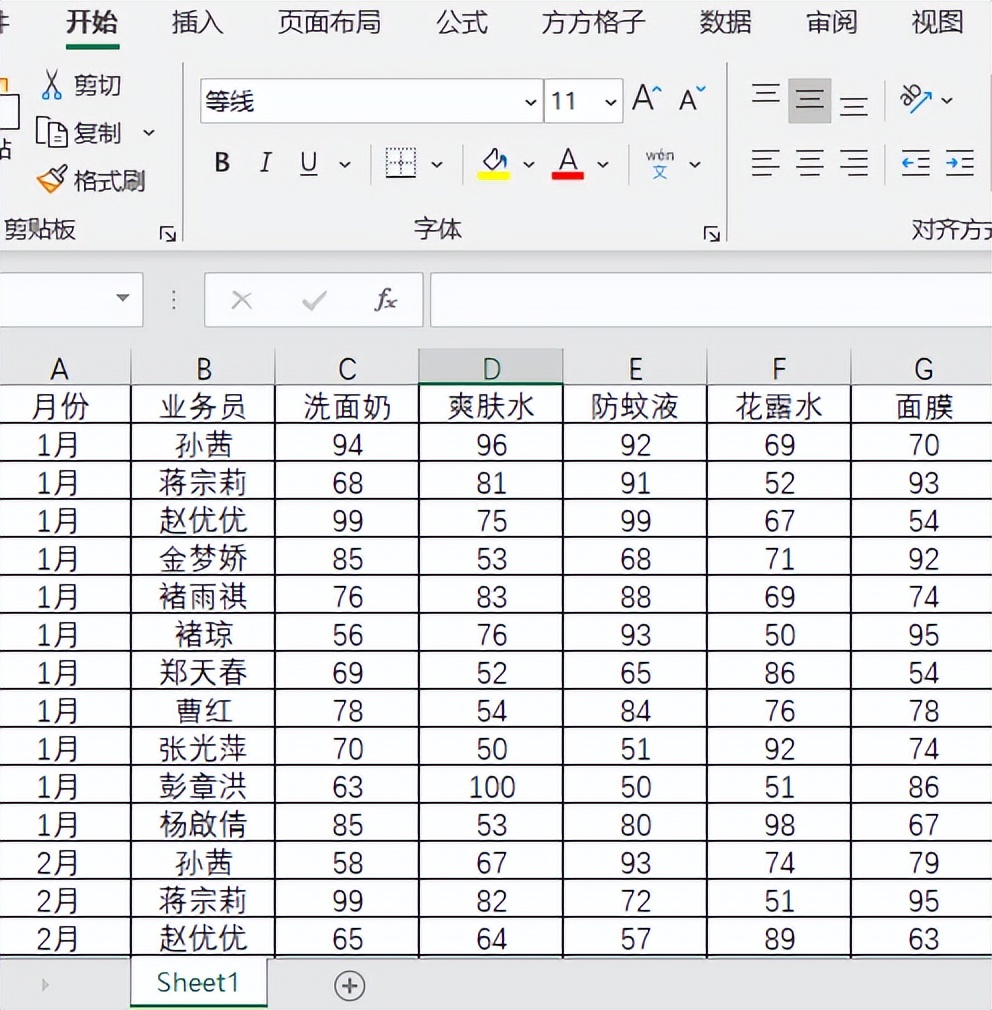Click the 洗面奶 header cell

(x=347, y=405)
